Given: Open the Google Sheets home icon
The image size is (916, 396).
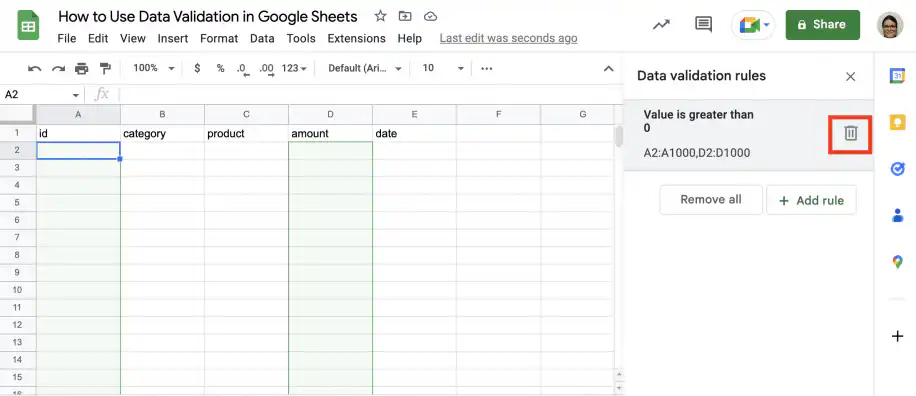Looking at the screenshot, I should (x=28, y=26).
